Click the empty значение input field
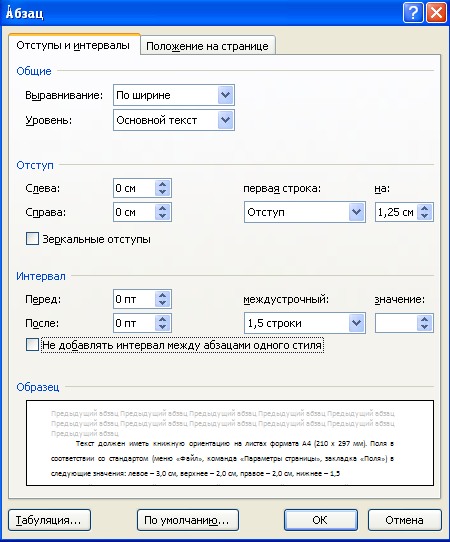The width and height of the screenshot is (450, 542). click(x=396, y=323)
